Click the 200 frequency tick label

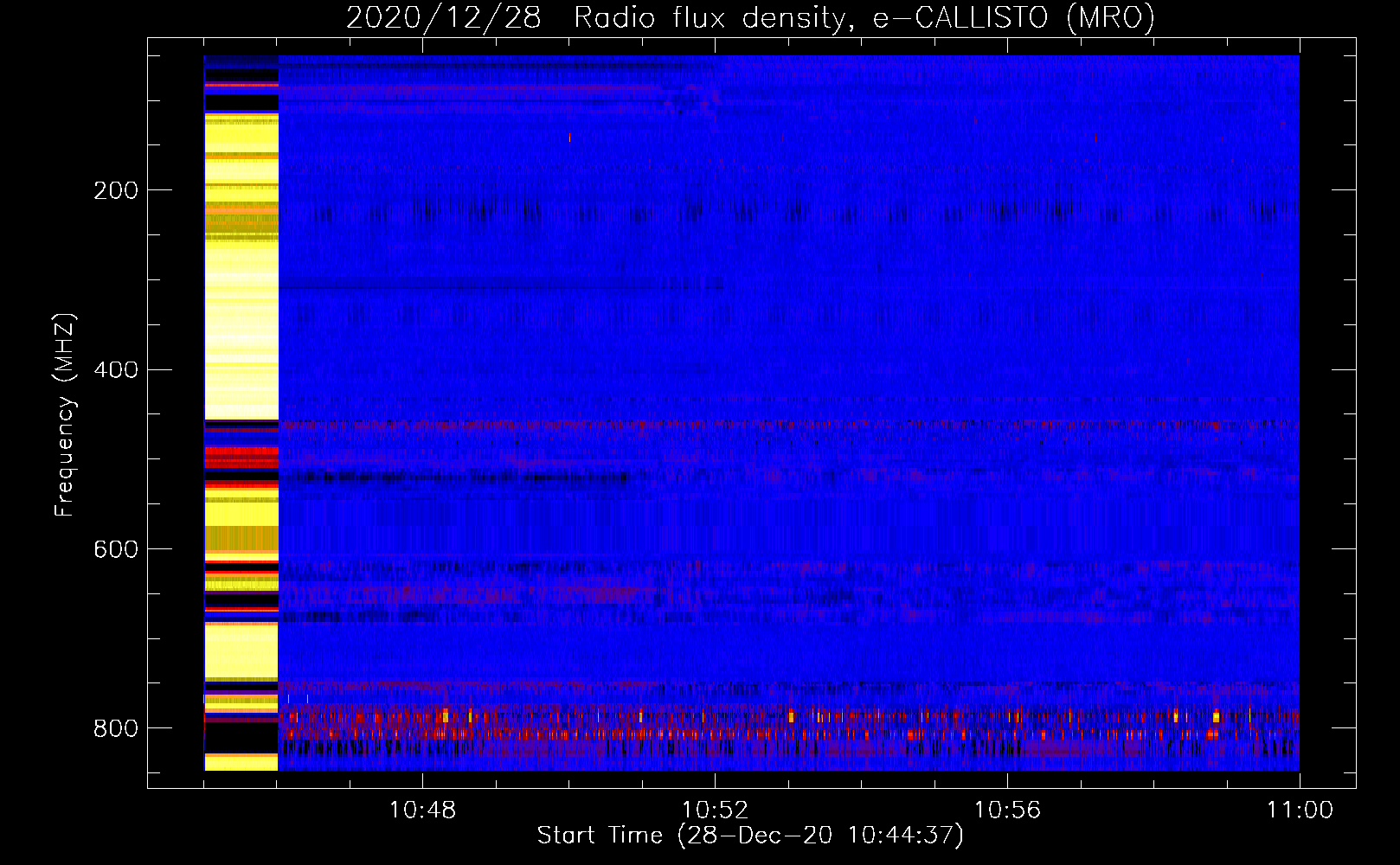[116, 190]
